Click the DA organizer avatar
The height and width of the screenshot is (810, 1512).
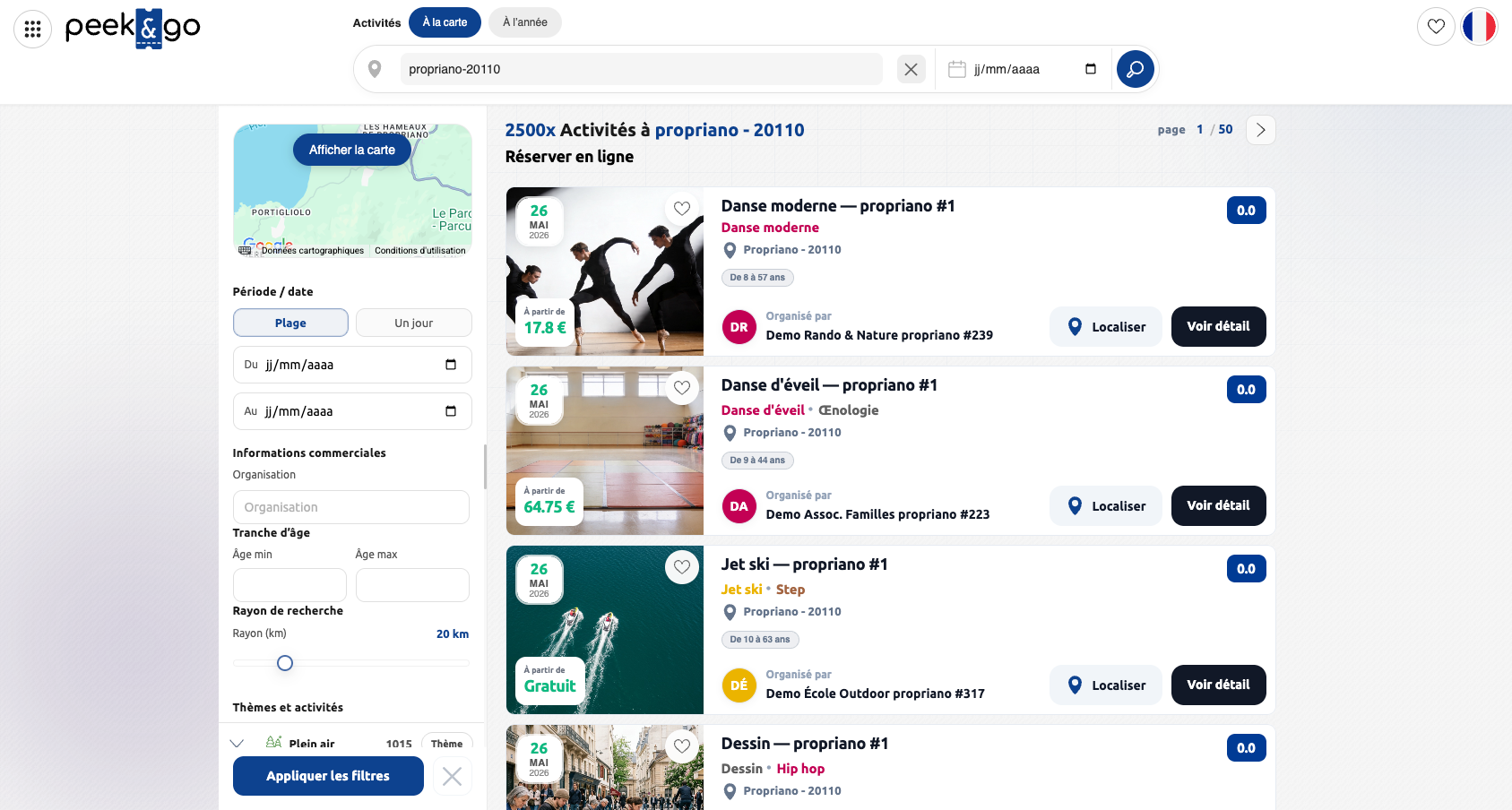pyautogui.click(x=739, y=506)
